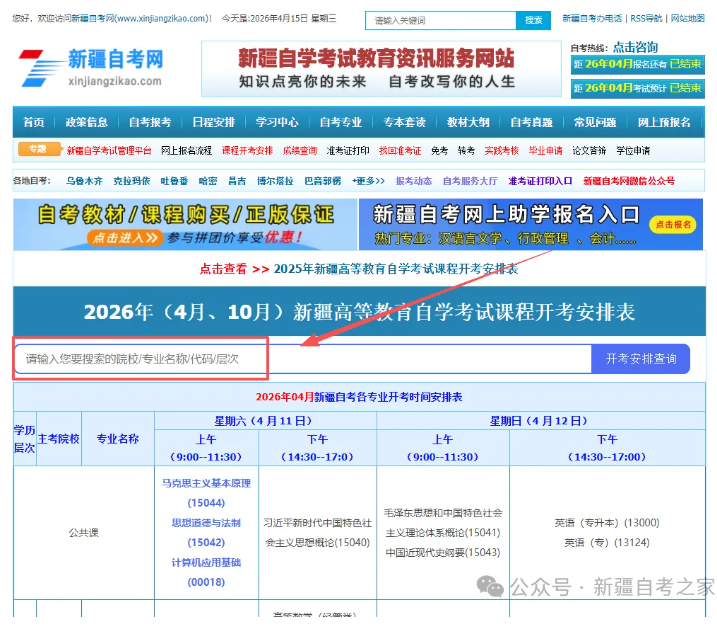Click the 院校/专业名称 search input field
Screen dimensions: 717x628
tap(303, 359)
